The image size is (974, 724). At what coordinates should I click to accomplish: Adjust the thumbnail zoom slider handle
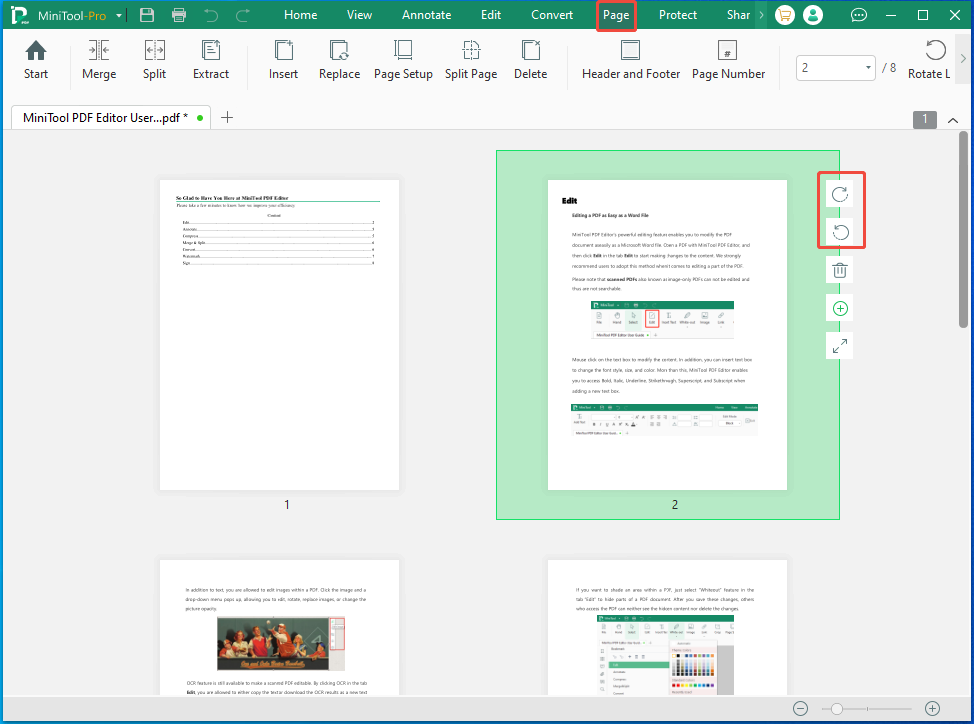837,708
